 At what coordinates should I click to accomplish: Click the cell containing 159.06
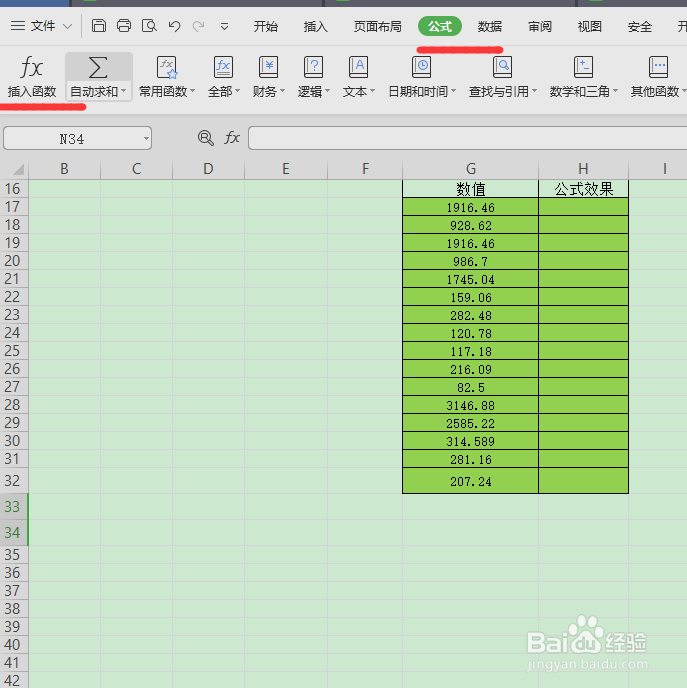470,297
